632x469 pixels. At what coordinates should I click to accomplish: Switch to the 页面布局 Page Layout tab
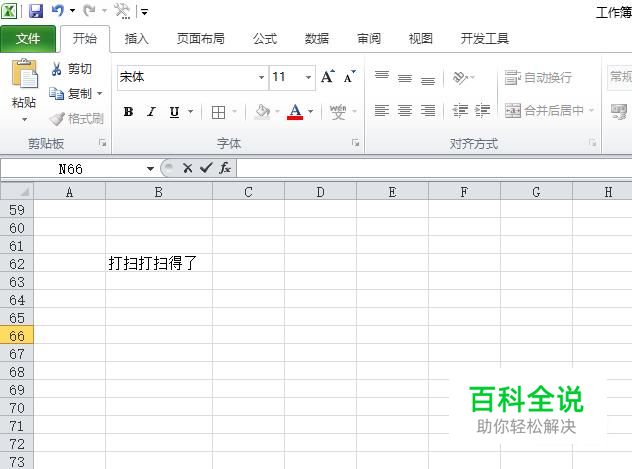click(201, 39)
